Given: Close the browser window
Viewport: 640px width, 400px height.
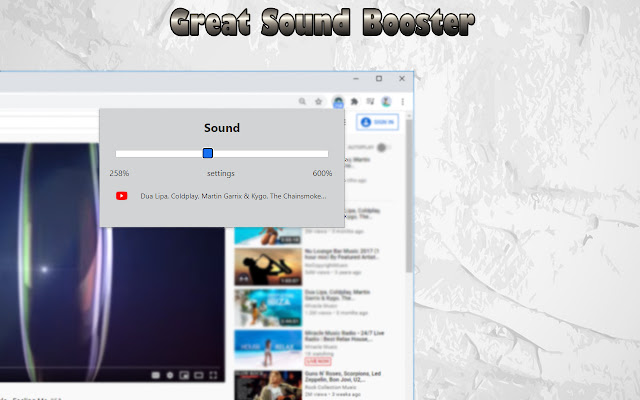Looking at the screenshot, I should [402, 78].
